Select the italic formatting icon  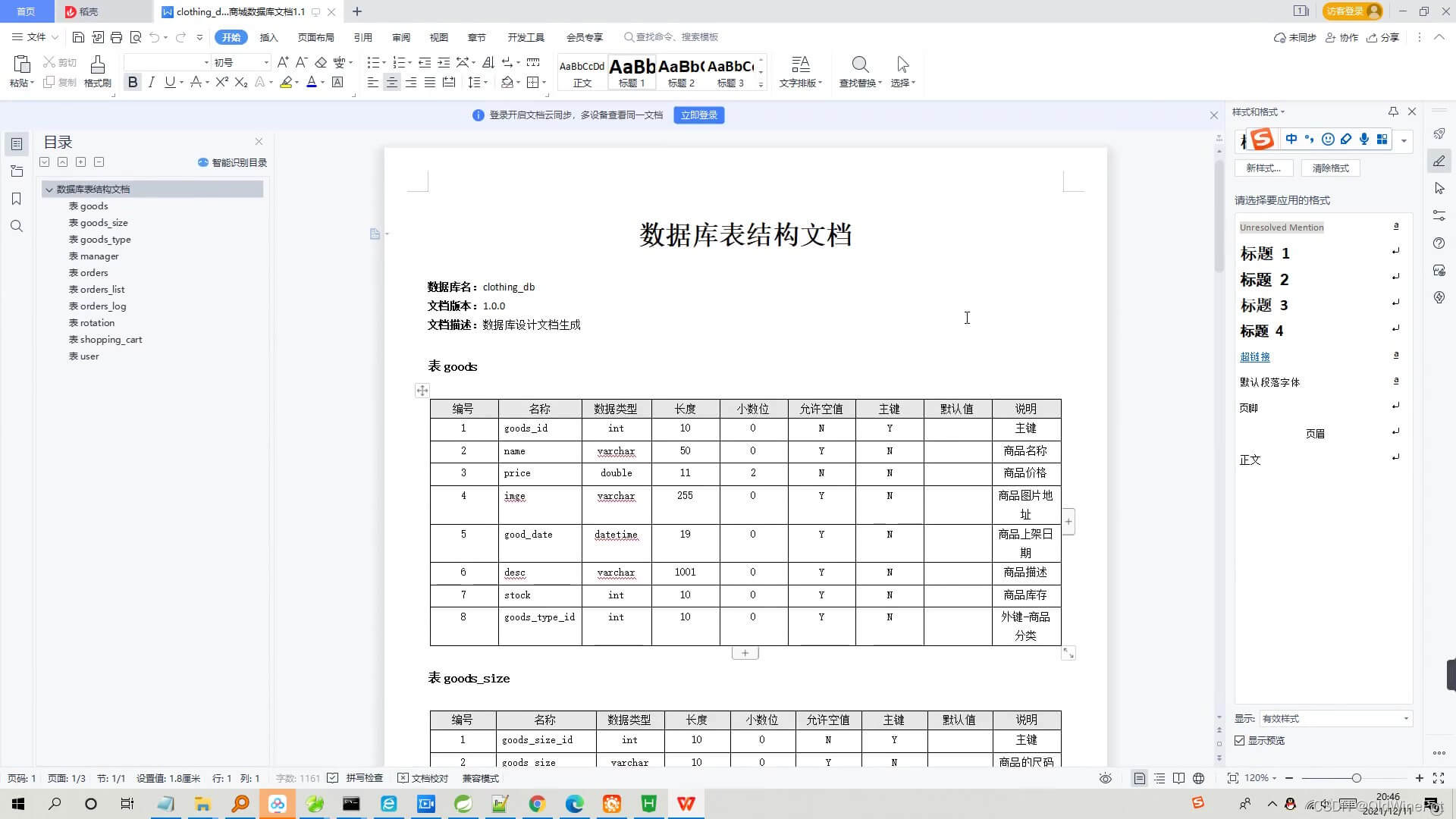tap(152, 82)
